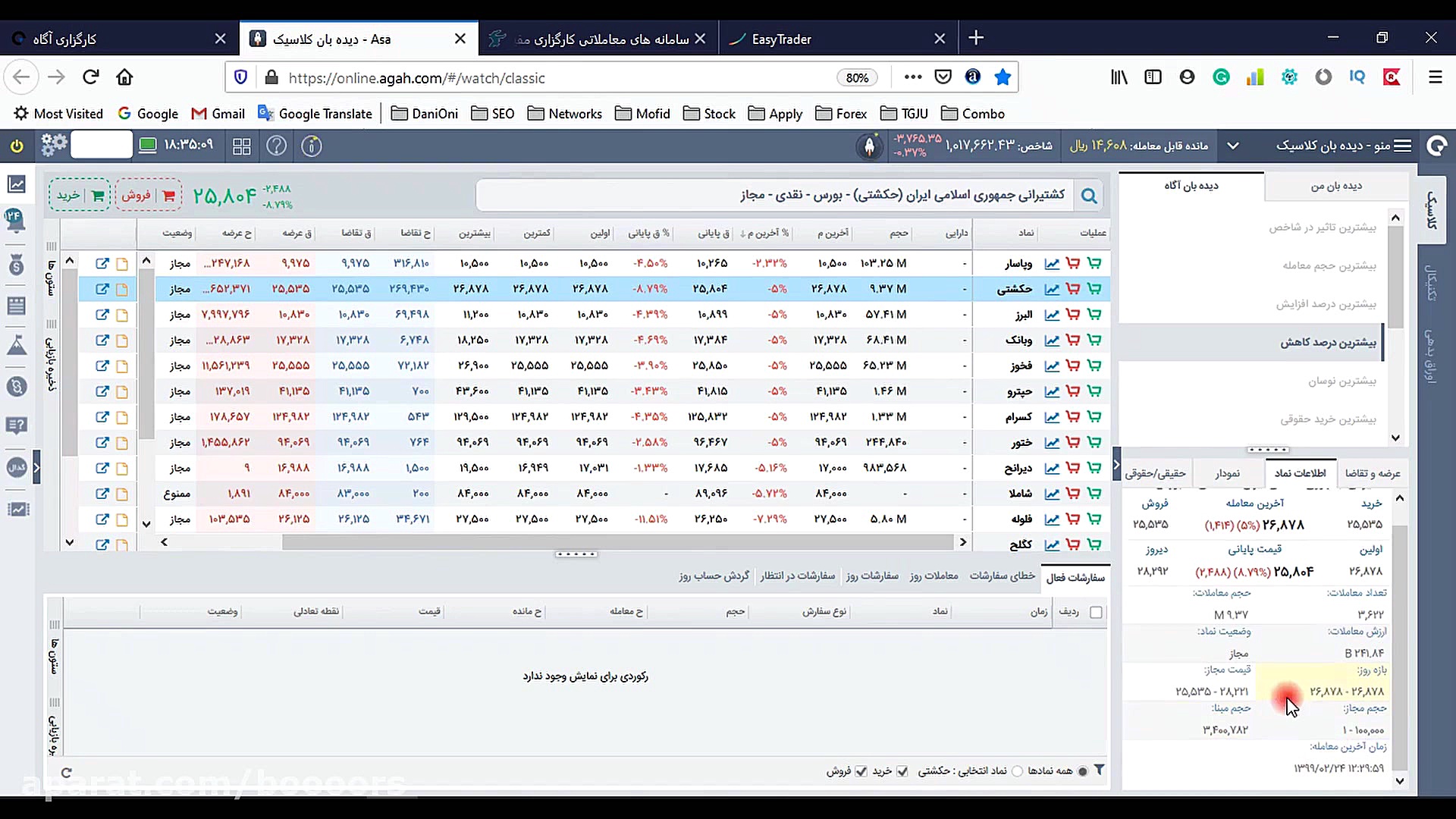This screenshot has height=819, width=1456.
Task: Click the notification bell beside the index ticker
Action: click(x=869, y=146)
